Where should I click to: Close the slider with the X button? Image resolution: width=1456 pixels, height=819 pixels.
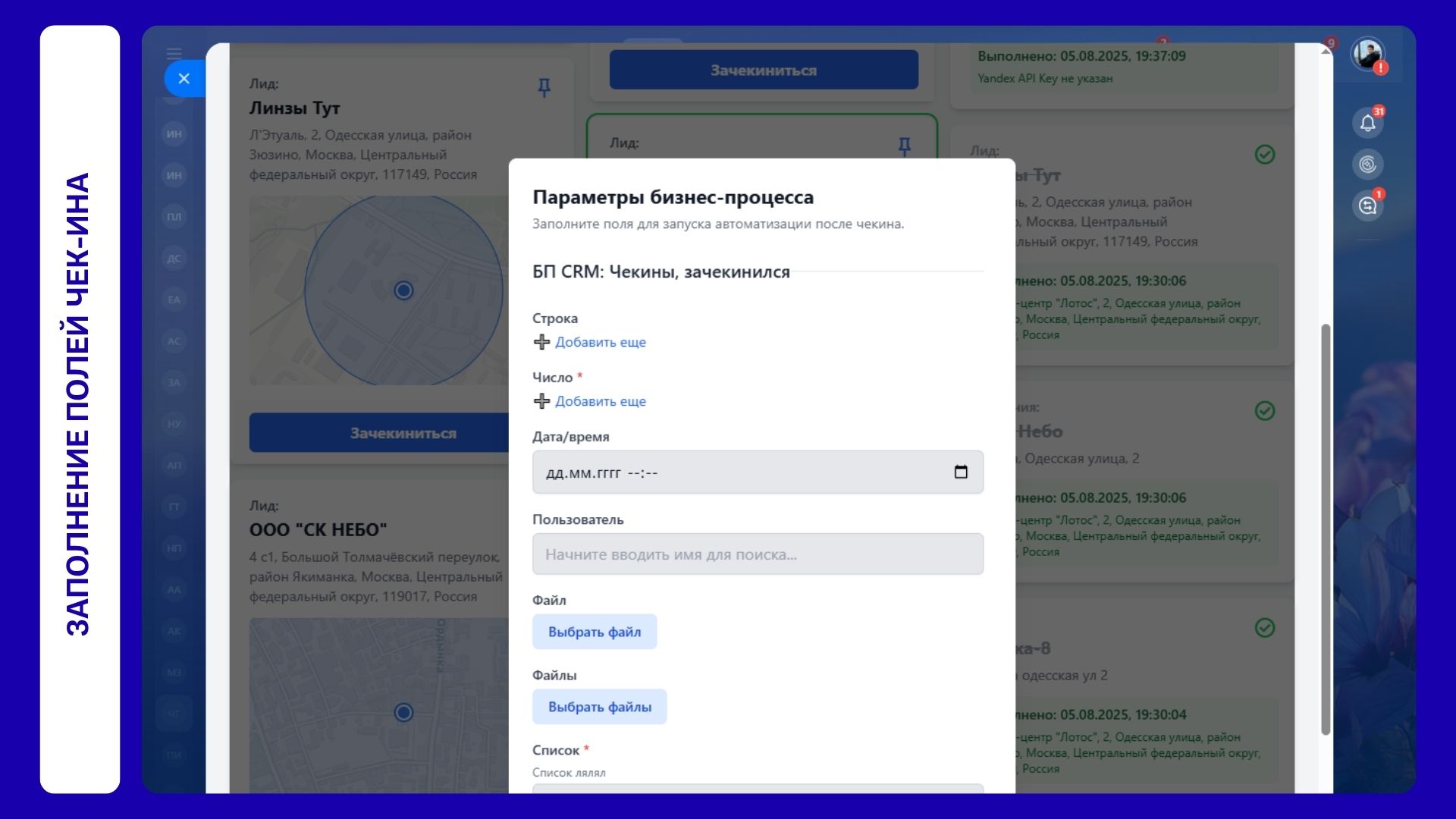point(184,78)
